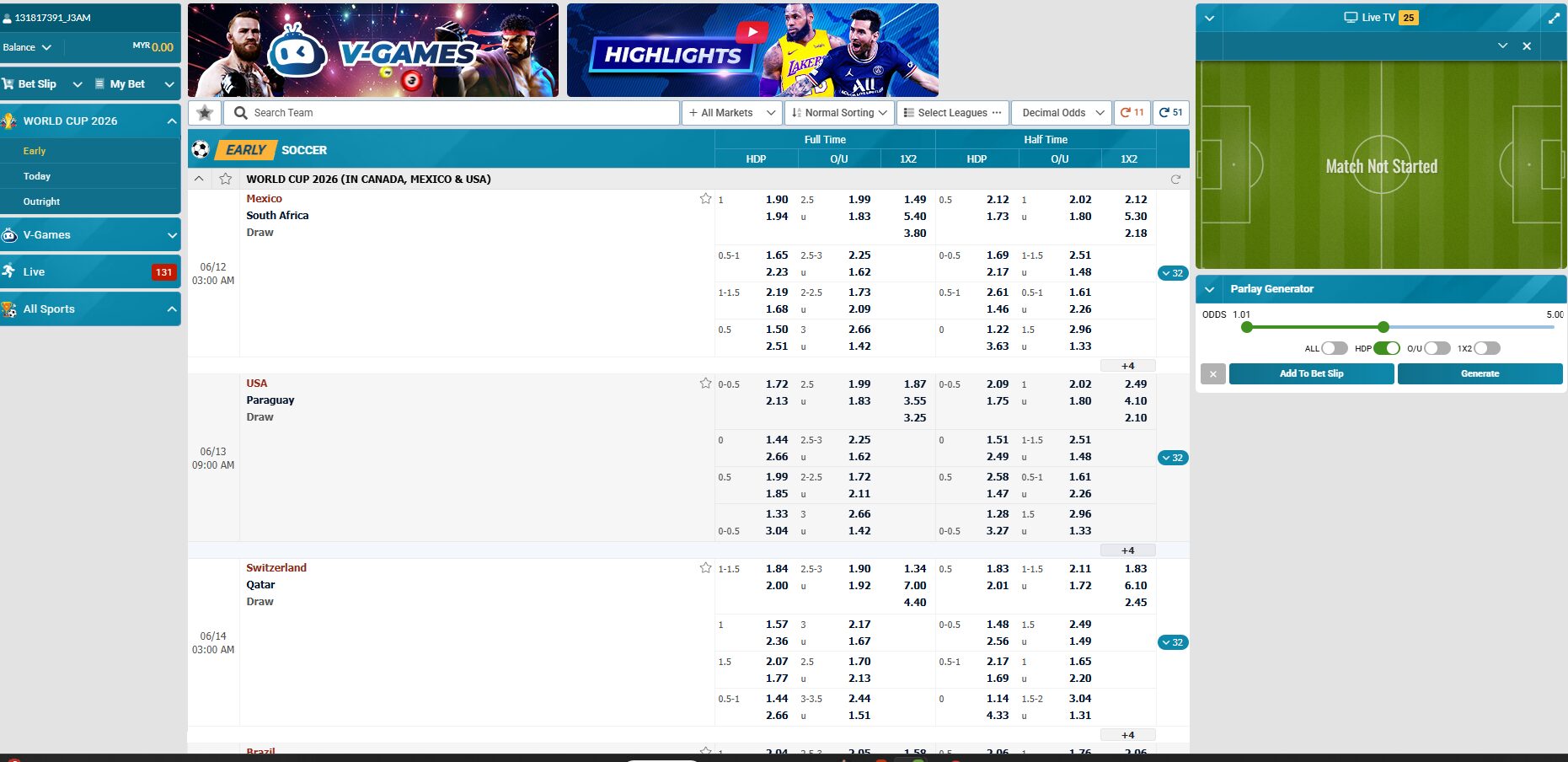The width and height of the screenshot is (1568, 762).
Task: Star the World Cup 2026 league header
Action: coord(225,179)
